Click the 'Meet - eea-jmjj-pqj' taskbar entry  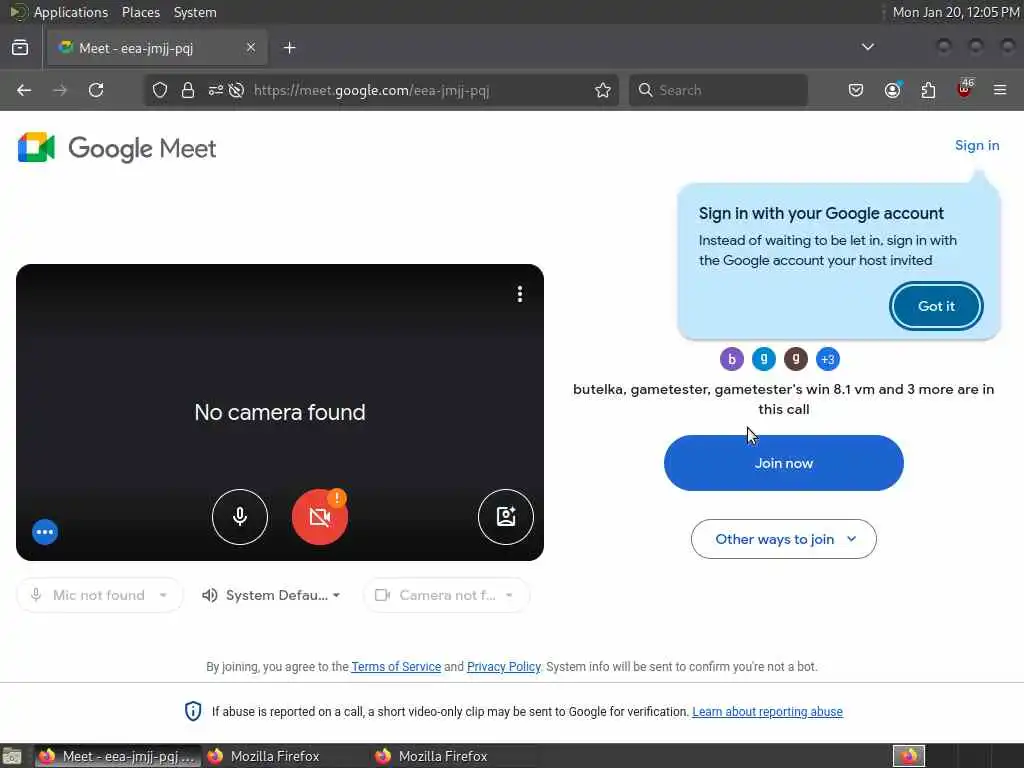tap(118, 756)
